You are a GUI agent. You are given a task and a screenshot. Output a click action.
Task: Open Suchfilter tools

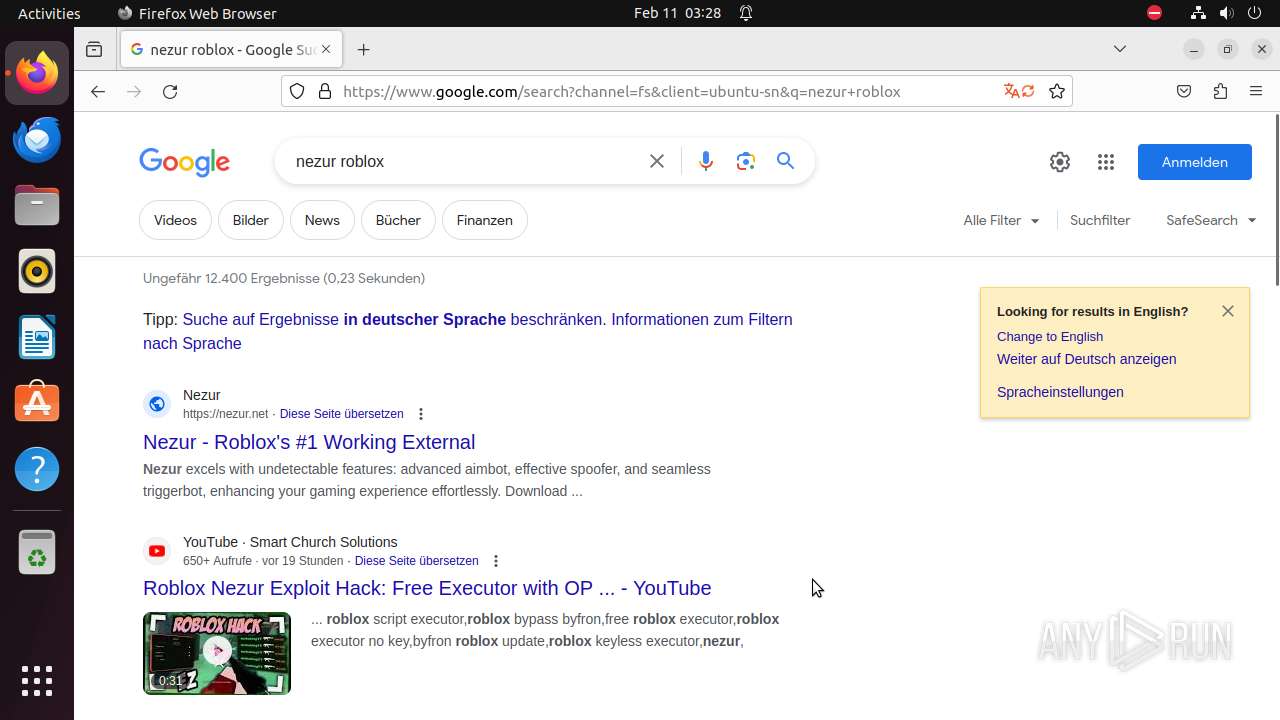(1100, 220)
